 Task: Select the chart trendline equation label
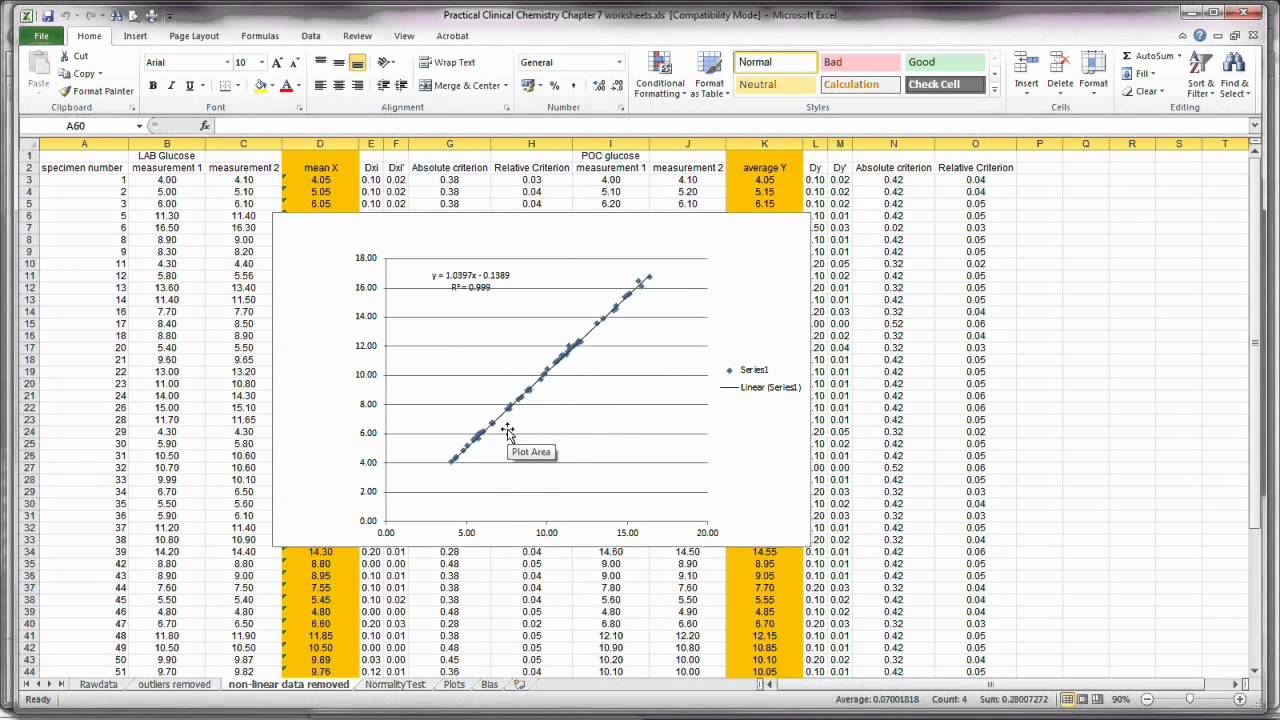click(x=470, y=281)
